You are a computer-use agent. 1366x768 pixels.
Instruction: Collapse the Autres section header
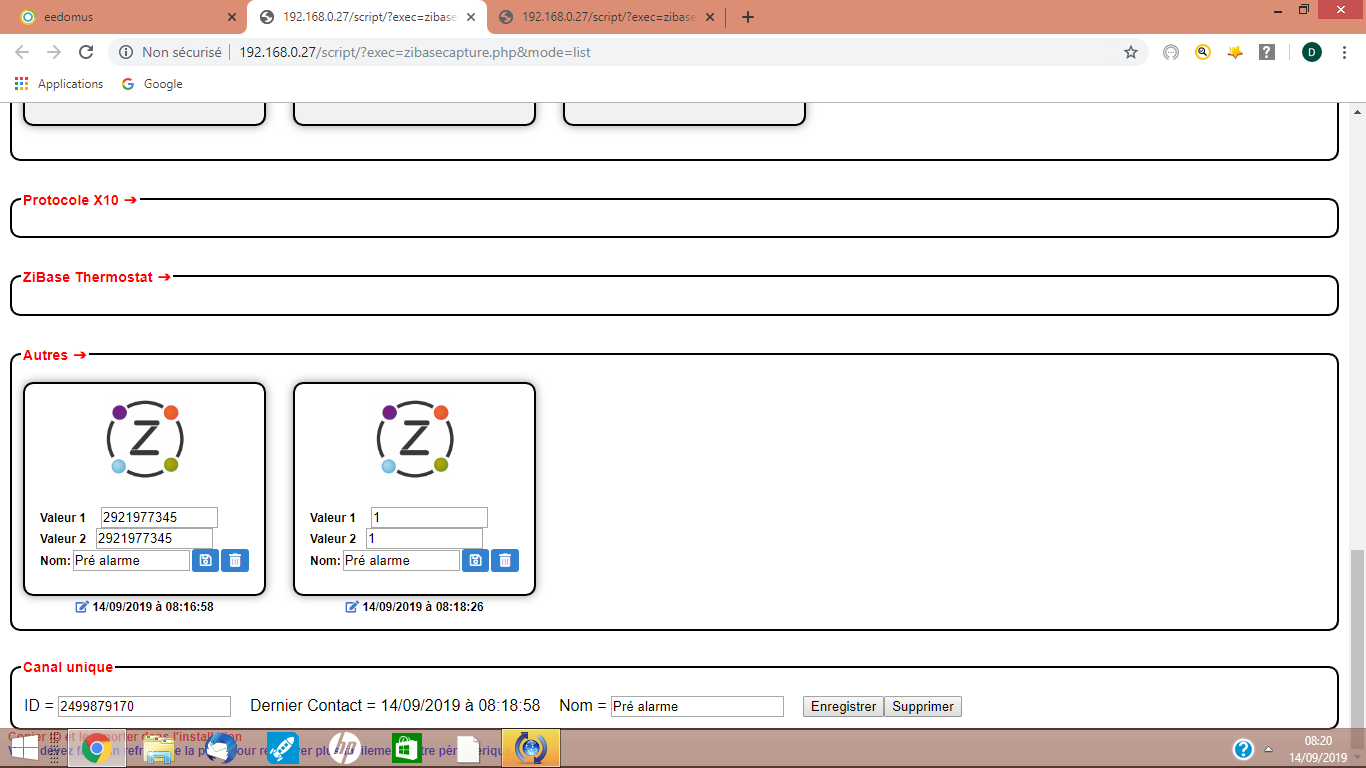tap(55, 355)
